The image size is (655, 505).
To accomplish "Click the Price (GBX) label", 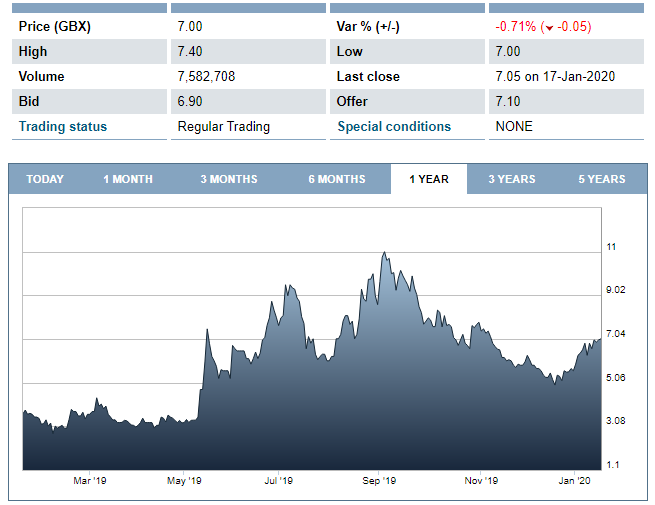I will click(x=55, y=27).
